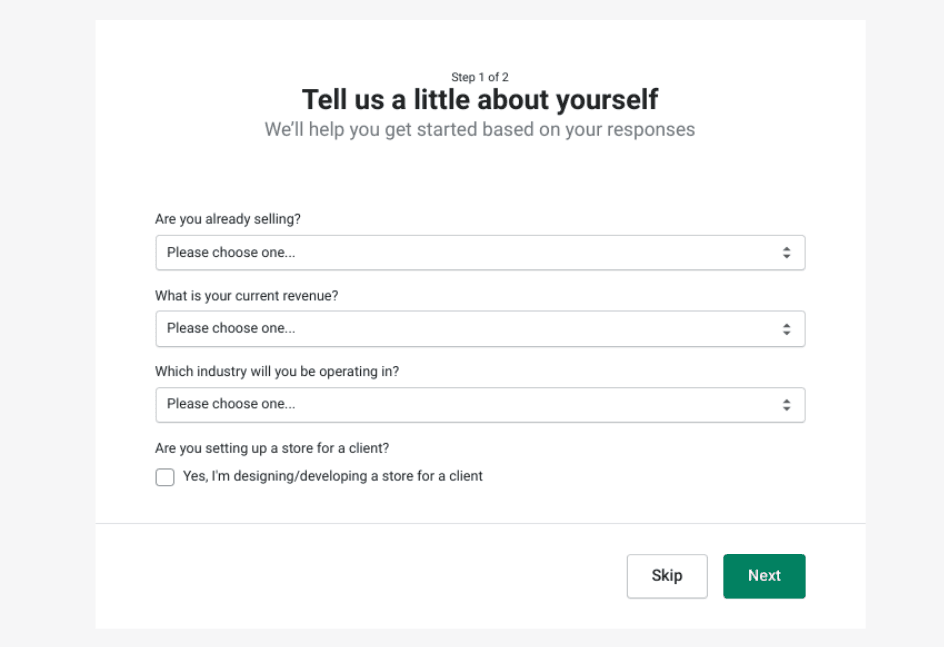The height and width of the screenshot is (647, 944).
Task: Click the "Which industry will you be operating in?" label
Action: click(277, 372)
